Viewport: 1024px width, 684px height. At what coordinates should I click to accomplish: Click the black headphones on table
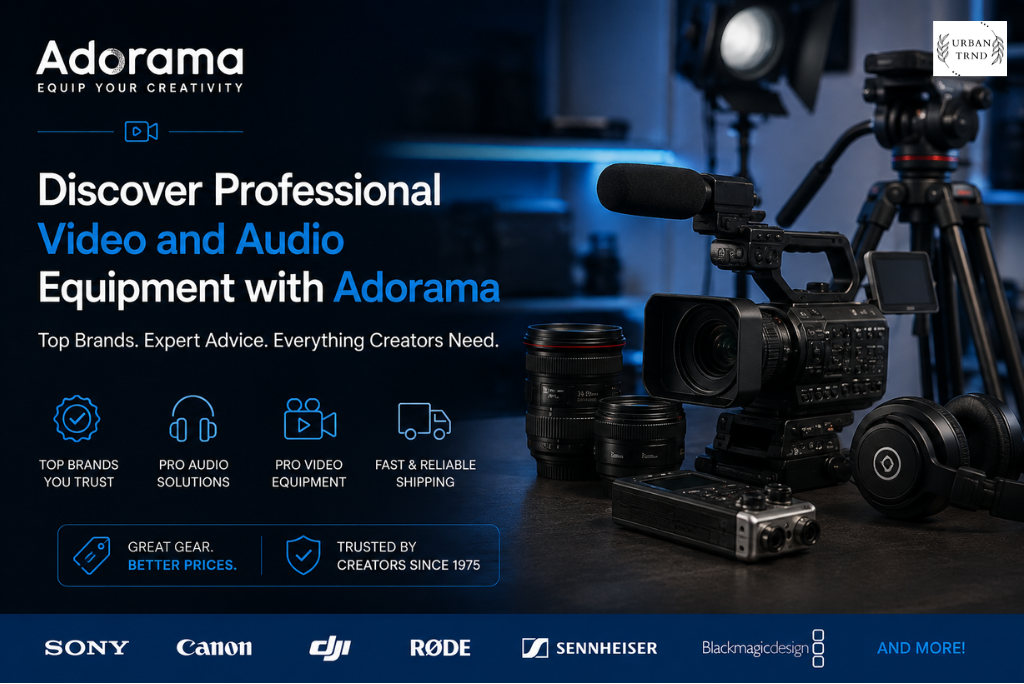[x=937, y=457]
